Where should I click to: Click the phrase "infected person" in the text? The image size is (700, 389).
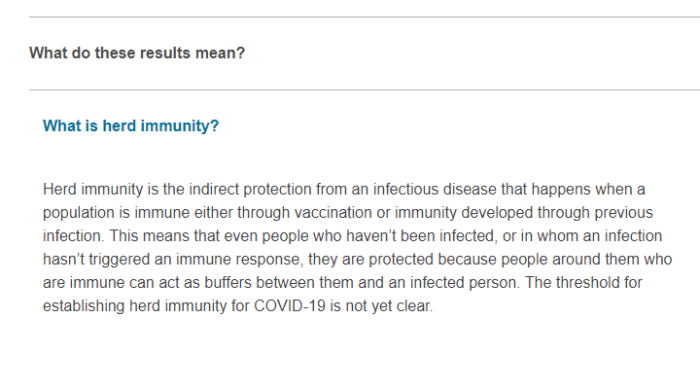[x=463, y=283]
